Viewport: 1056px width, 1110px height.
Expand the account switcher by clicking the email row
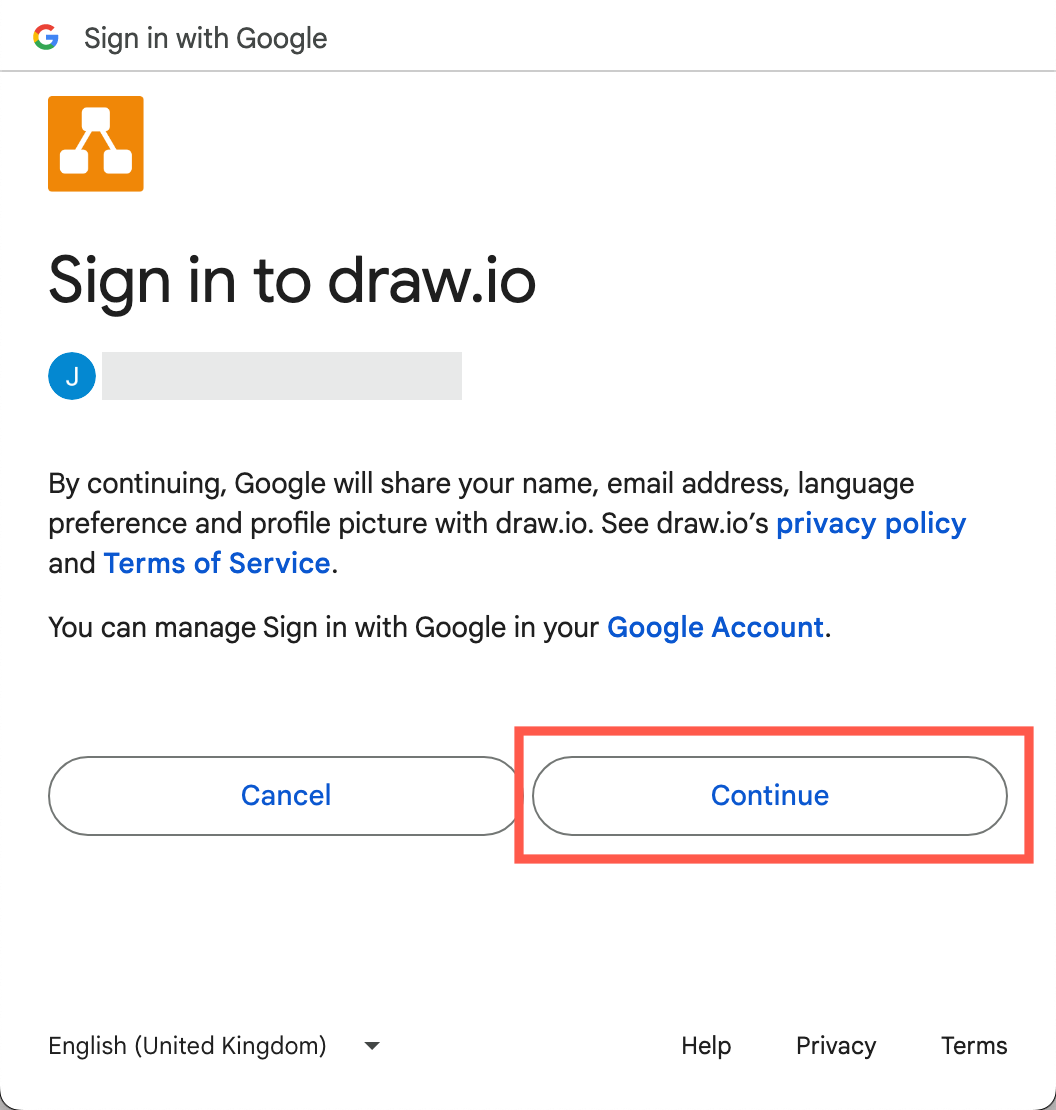281,375
